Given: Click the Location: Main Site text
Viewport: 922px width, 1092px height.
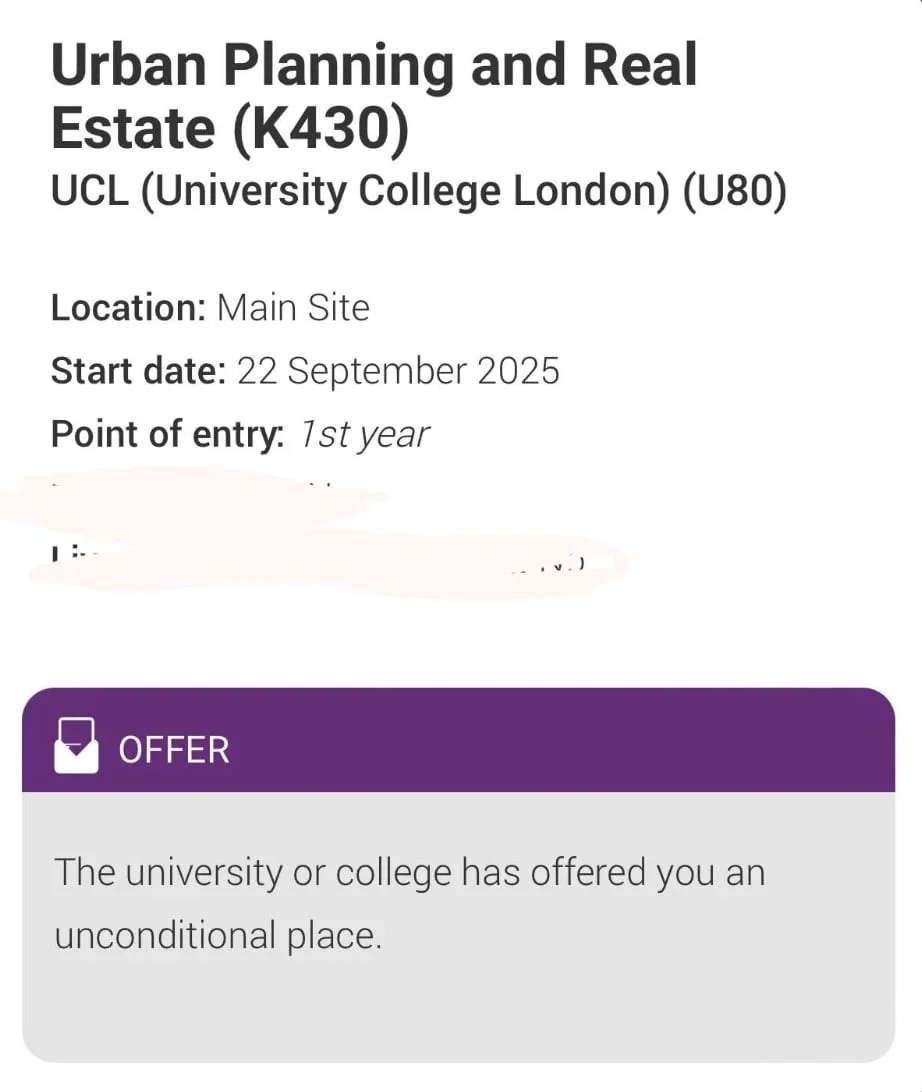Looking at the screenshot, I should (x=210, y=308).
